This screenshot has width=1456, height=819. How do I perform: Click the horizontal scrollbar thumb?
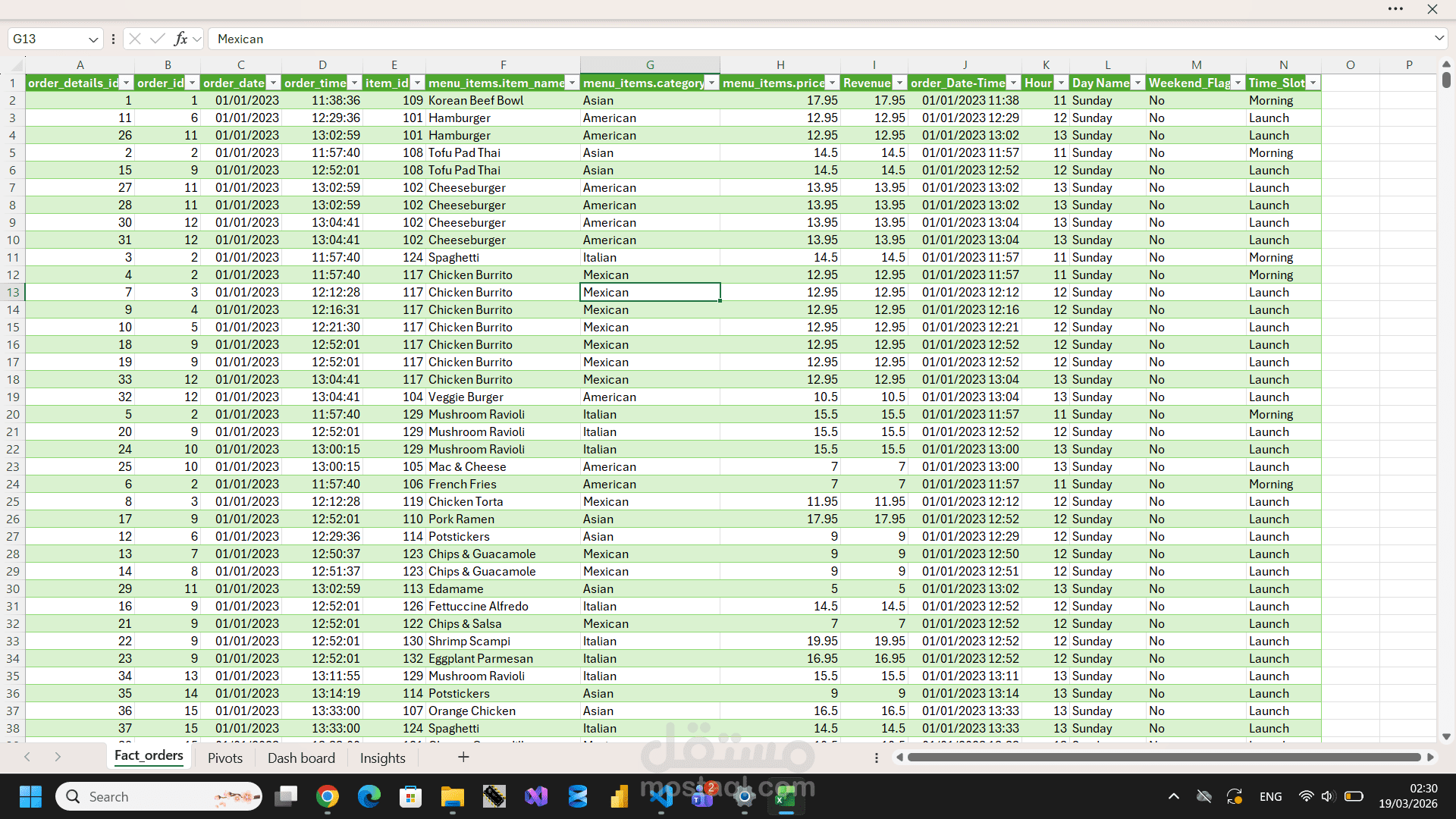coord(1164,757)
